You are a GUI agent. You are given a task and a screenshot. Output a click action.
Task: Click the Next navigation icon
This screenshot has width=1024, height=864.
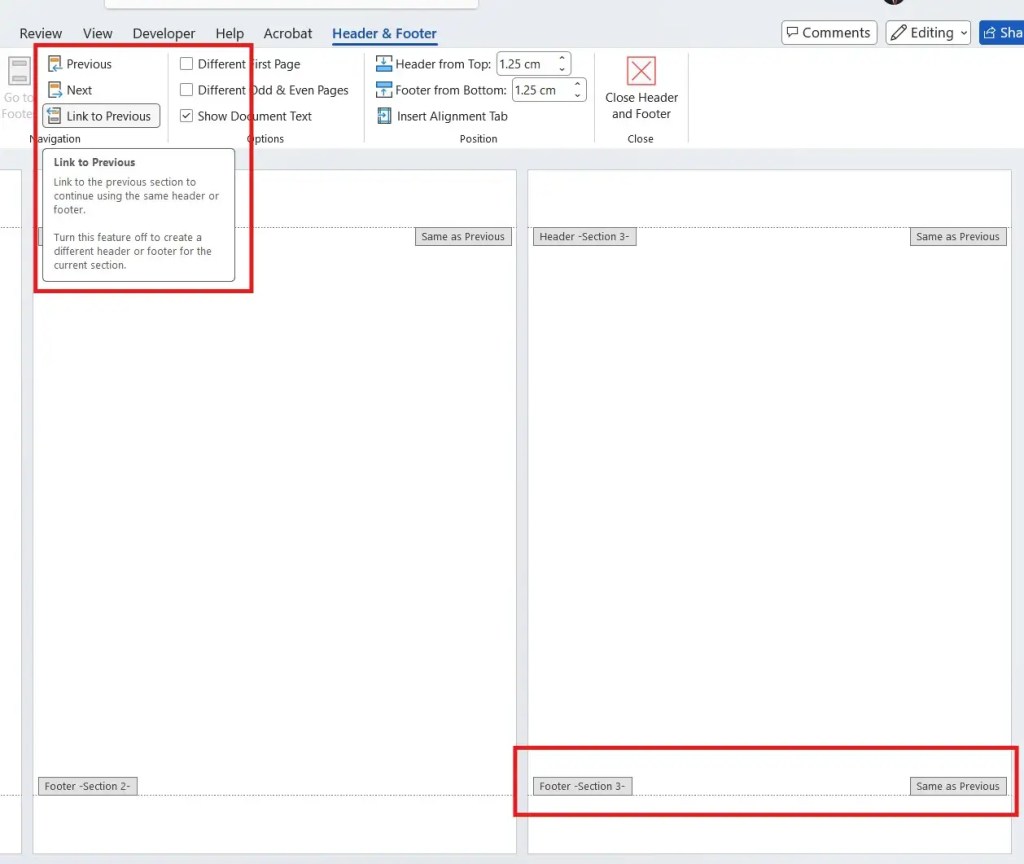pos(54,89)
